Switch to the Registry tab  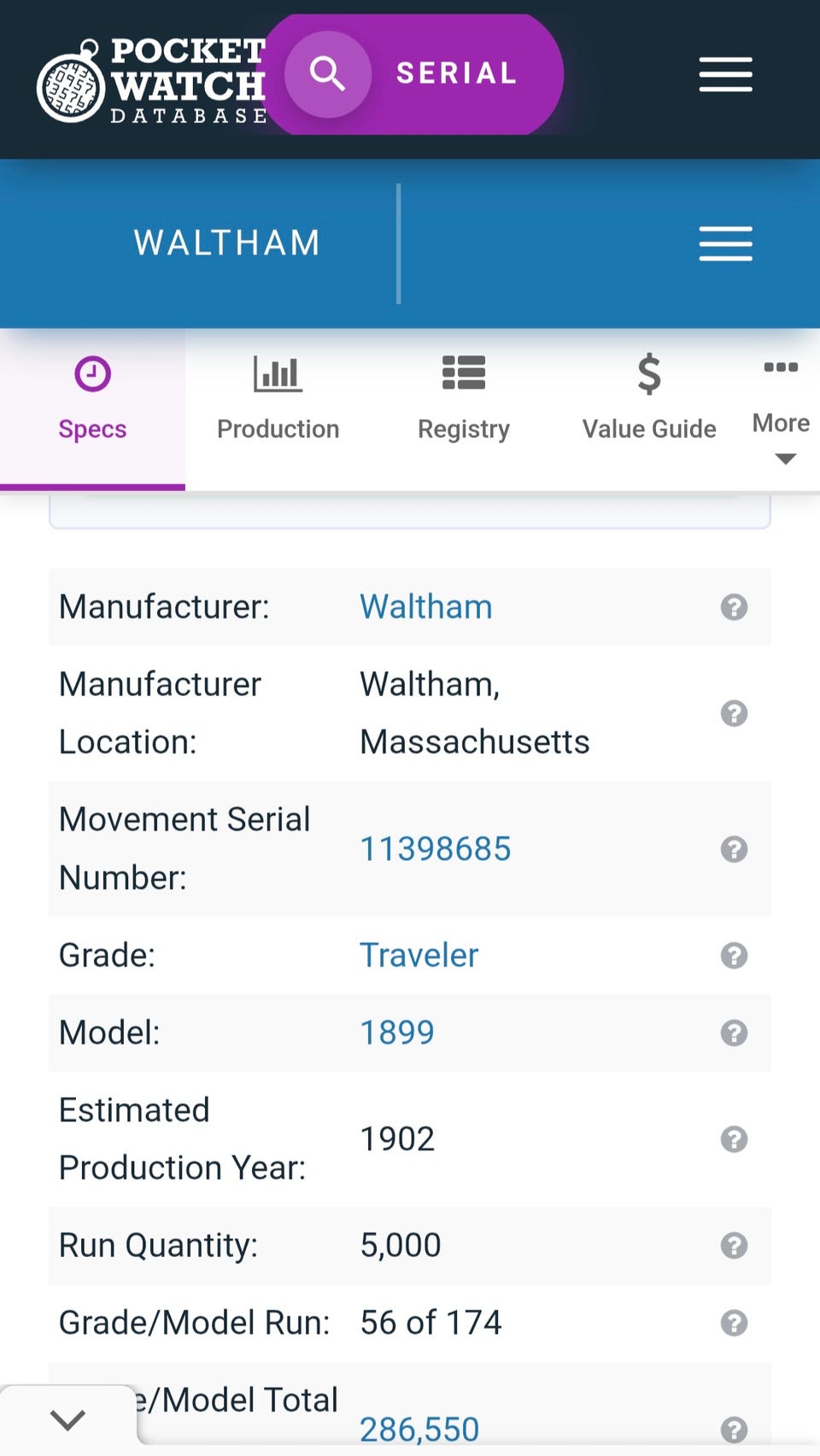click(464, 400)
